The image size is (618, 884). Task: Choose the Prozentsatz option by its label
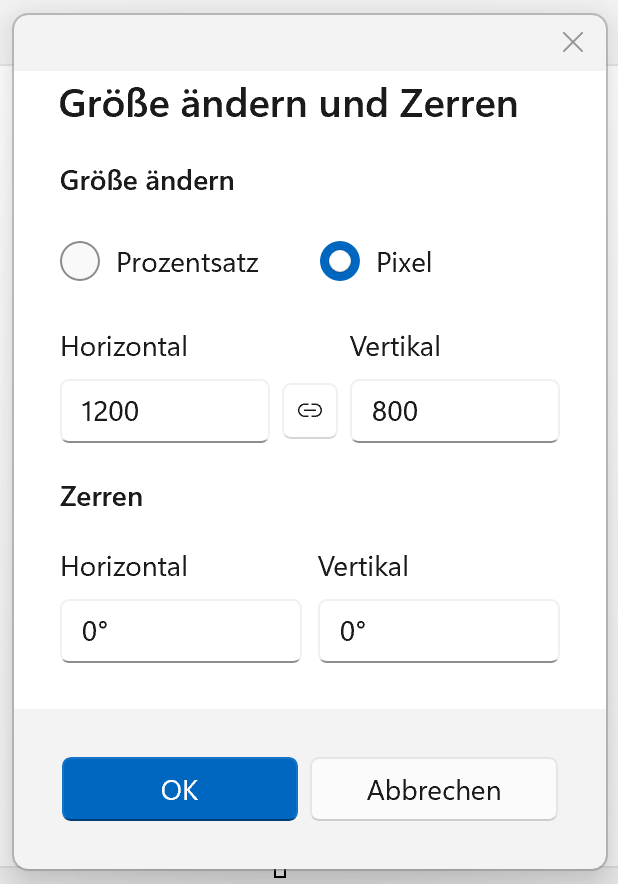[187, 263]
